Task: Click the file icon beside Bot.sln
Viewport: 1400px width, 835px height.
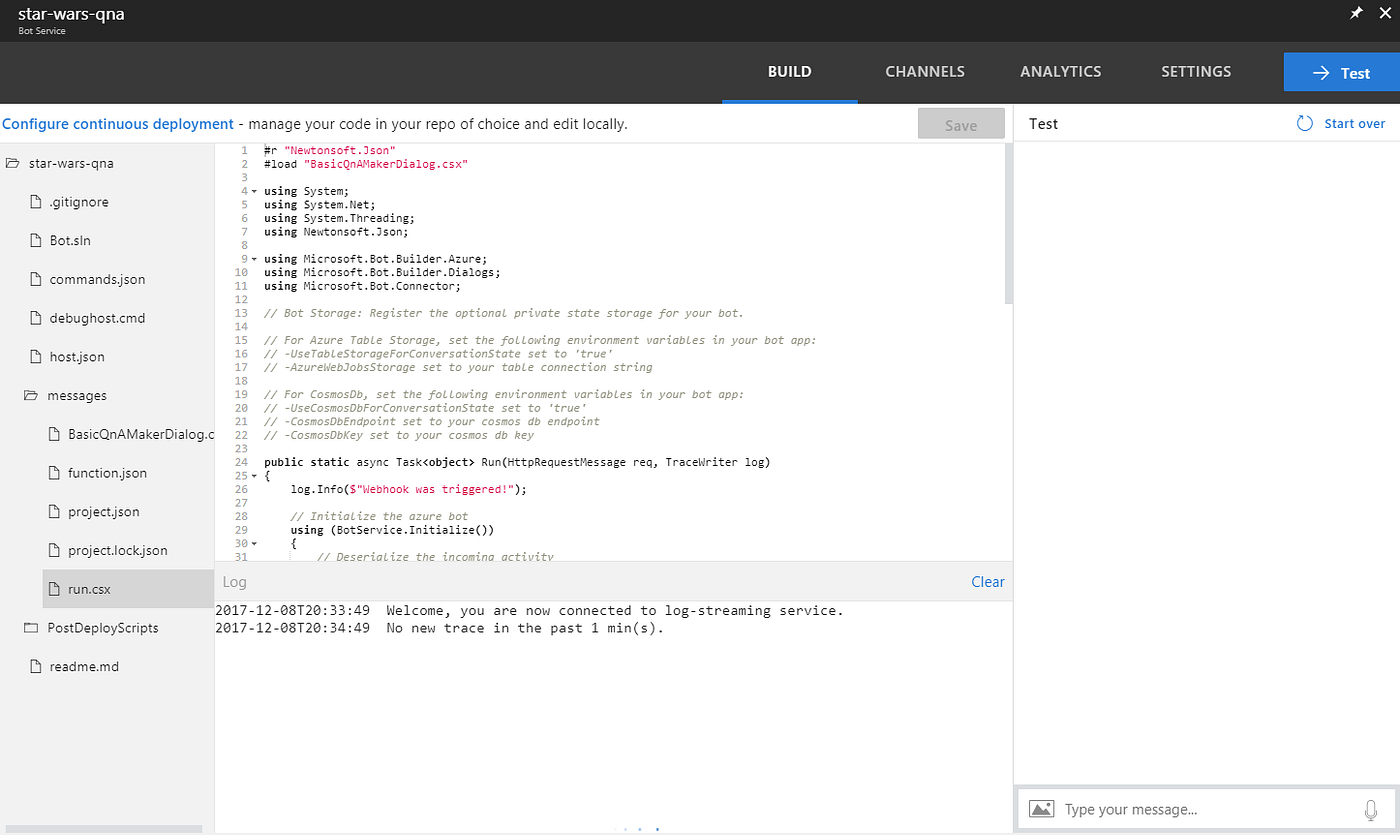Action: (35, 240)
